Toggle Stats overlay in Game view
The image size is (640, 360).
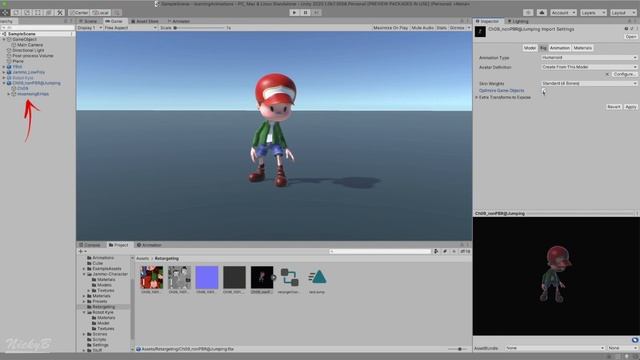[442, 28]
